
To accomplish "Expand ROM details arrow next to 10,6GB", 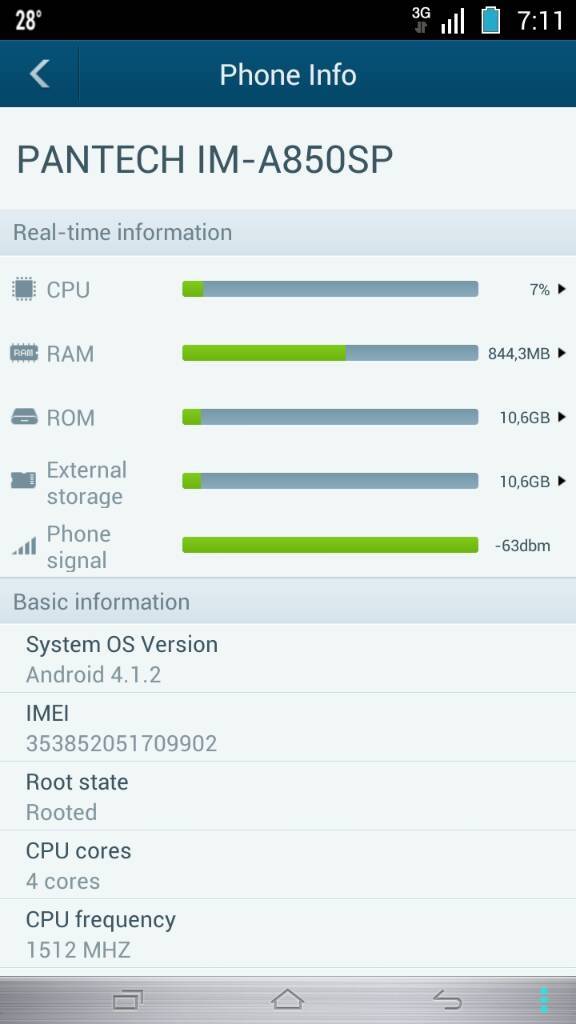I will click(562, 417).
